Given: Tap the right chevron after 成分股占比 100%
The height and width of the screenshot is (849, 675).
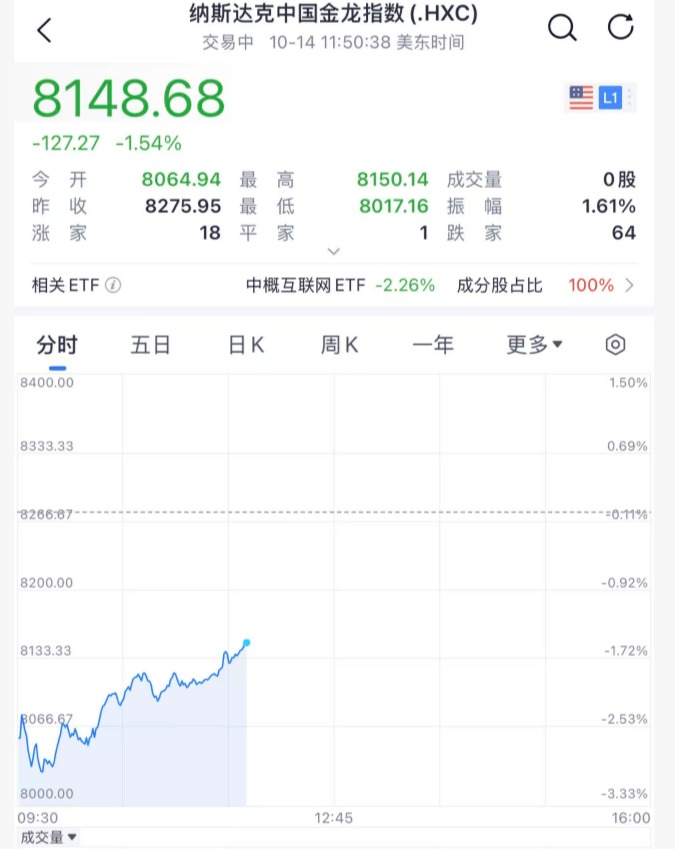Looking at the screenshot, I should click(629, 286).
